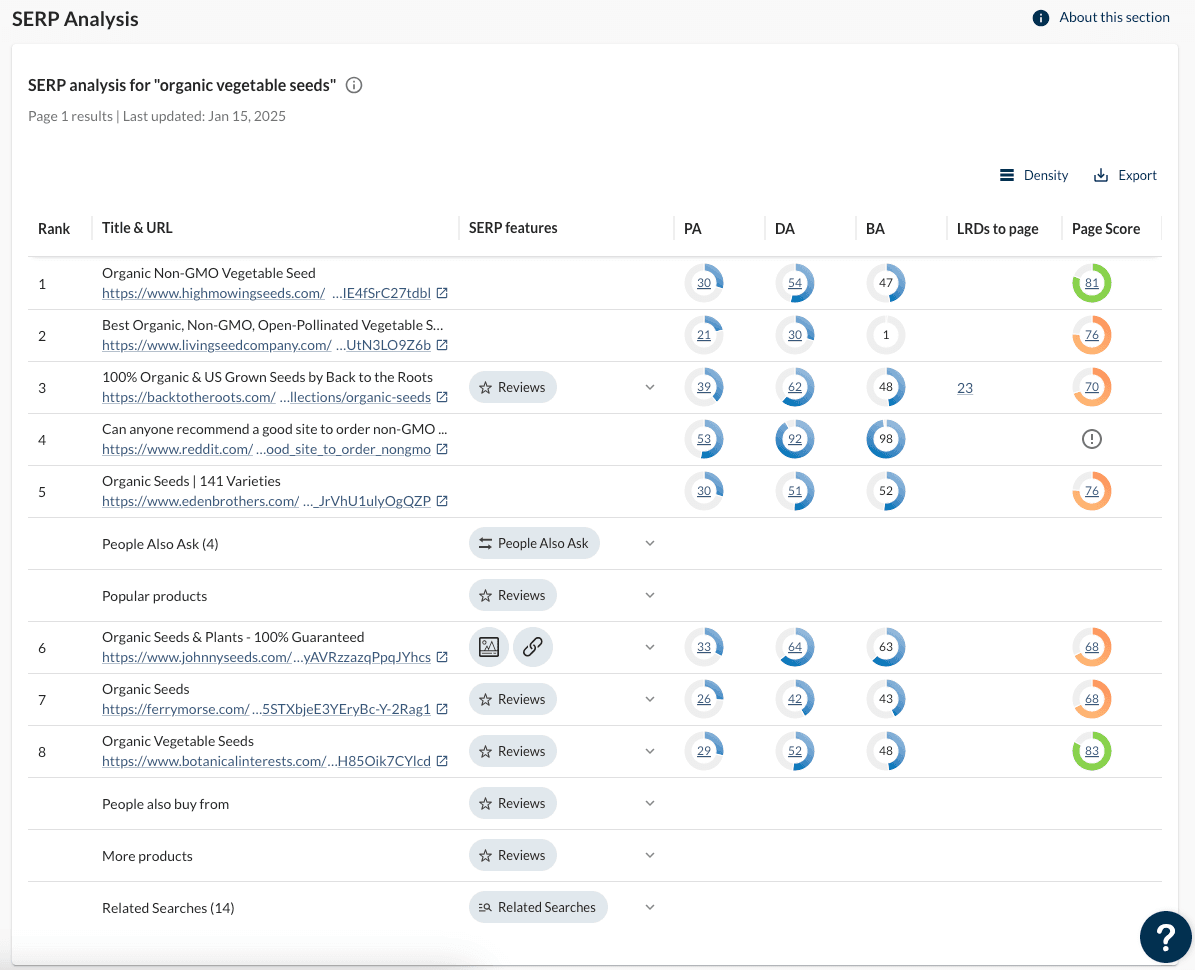Click the image pack icon for johnnyseeds
This screenshot has height=970, width=1195.
[488, 647]
